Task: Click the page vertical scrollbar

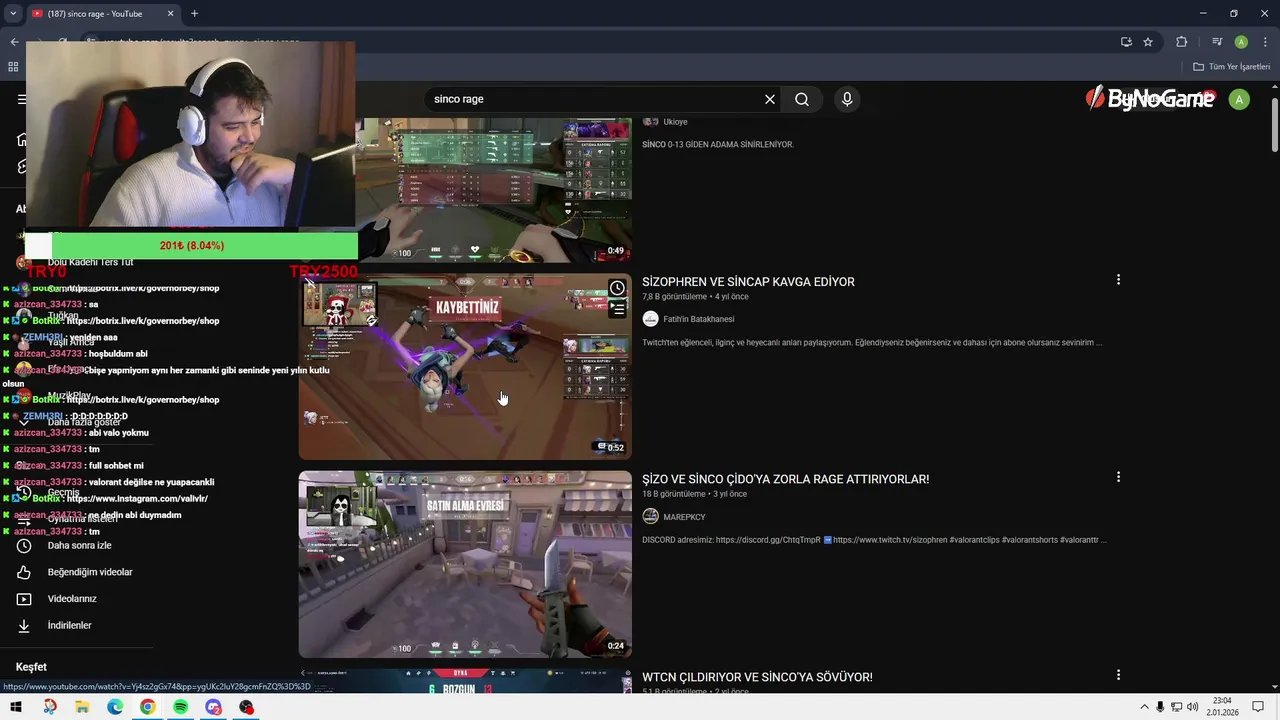Action: 1274,125
